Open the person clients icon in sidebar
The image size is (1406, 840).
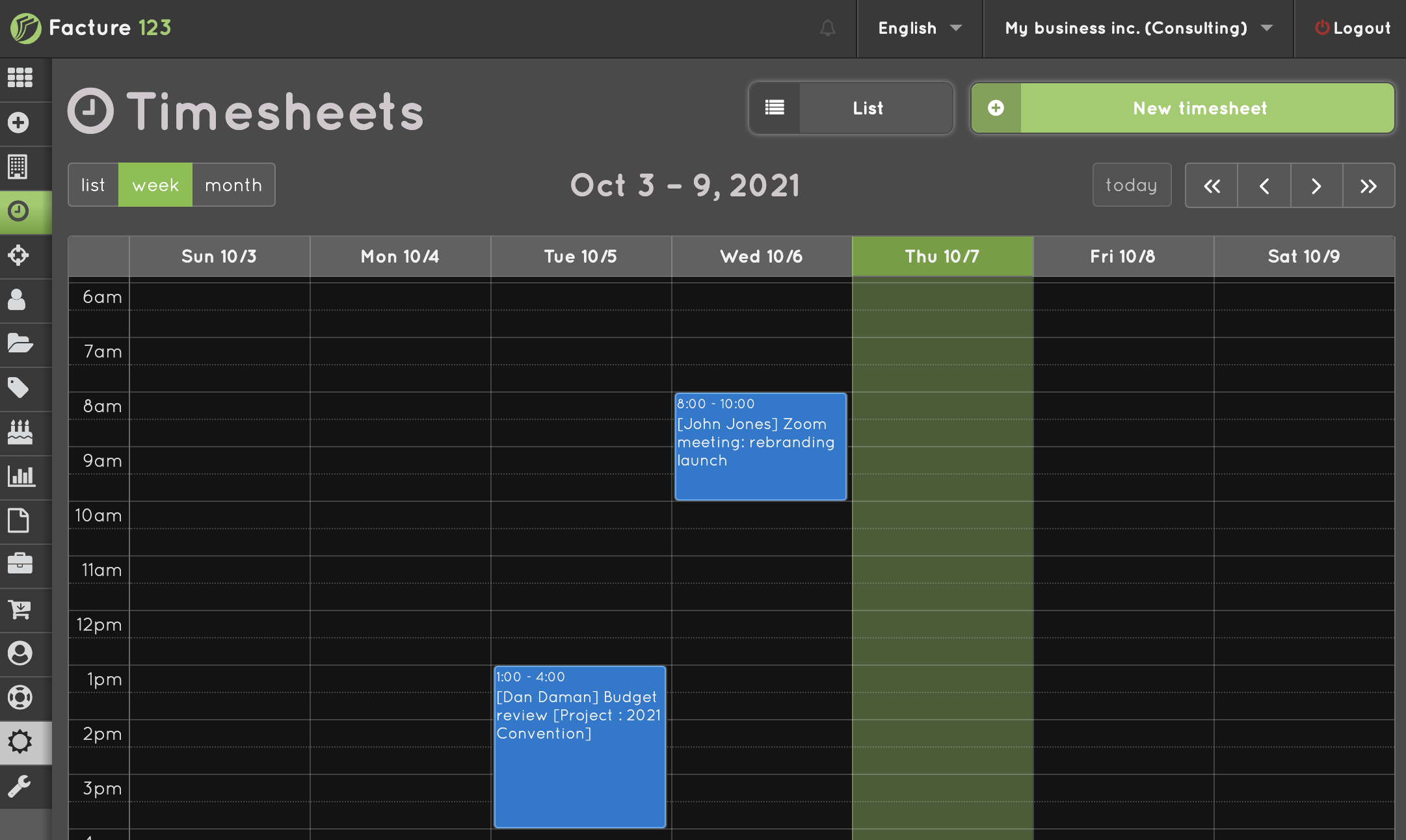pyautogui.click(x=17, y=299)
